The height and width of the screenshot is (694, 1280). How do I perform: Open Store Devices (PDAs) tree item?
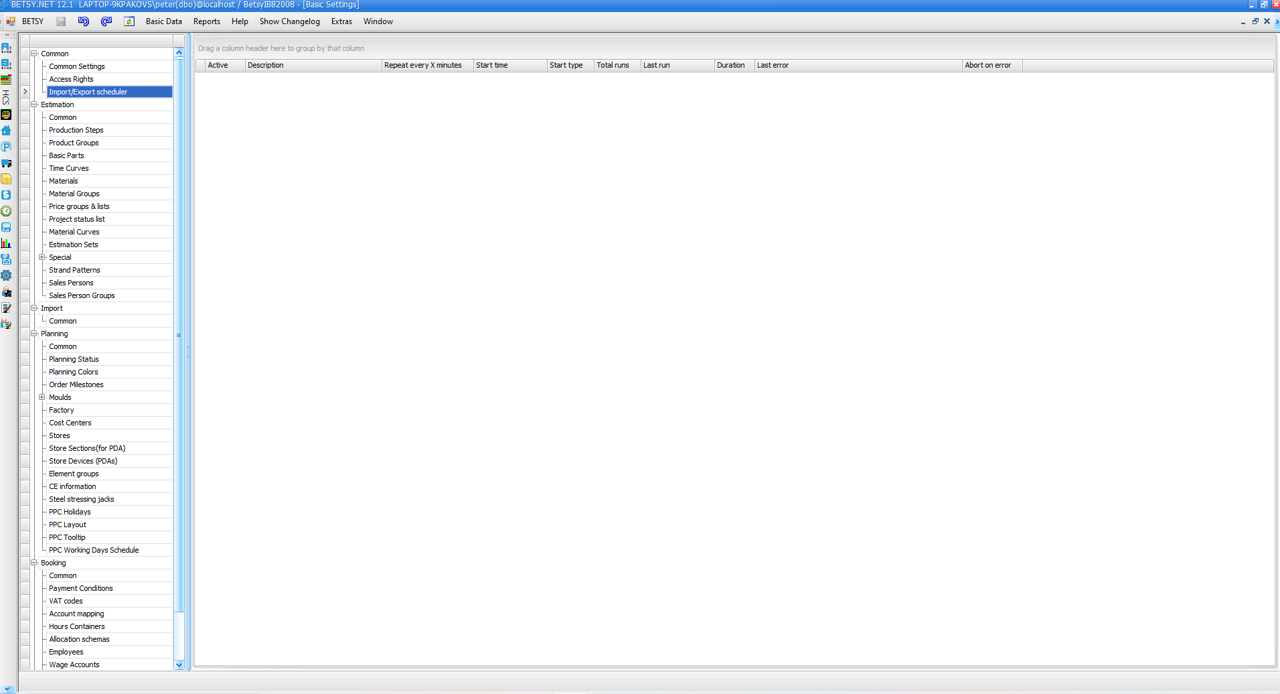tap(83, 461)
